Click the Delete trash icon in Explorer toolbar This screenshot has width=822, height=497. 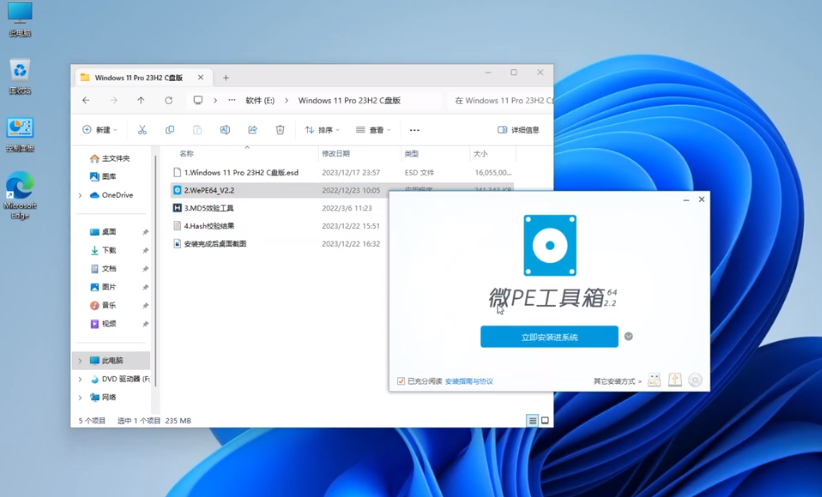(280, 130)
